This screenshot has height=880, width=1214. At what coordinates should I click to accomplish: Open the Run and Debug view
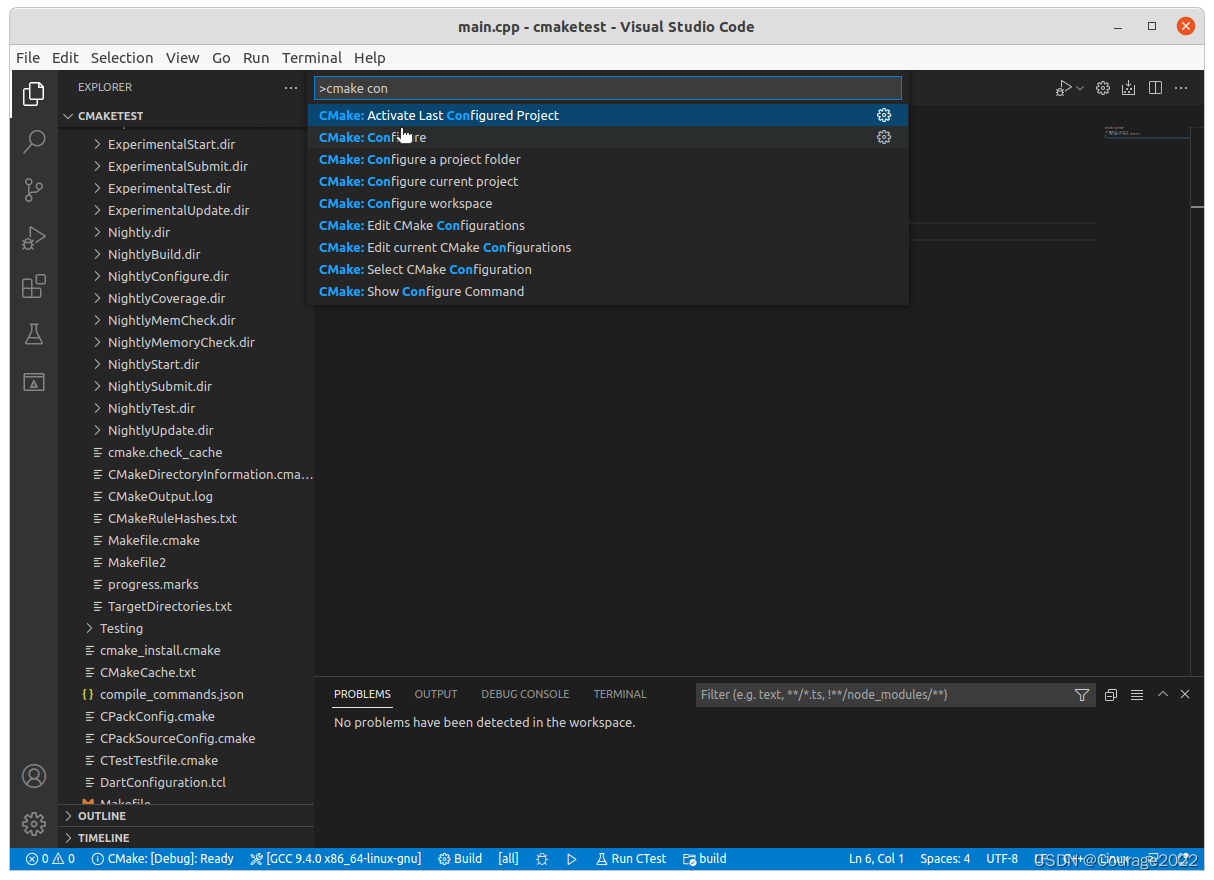(x=34, y=238)
